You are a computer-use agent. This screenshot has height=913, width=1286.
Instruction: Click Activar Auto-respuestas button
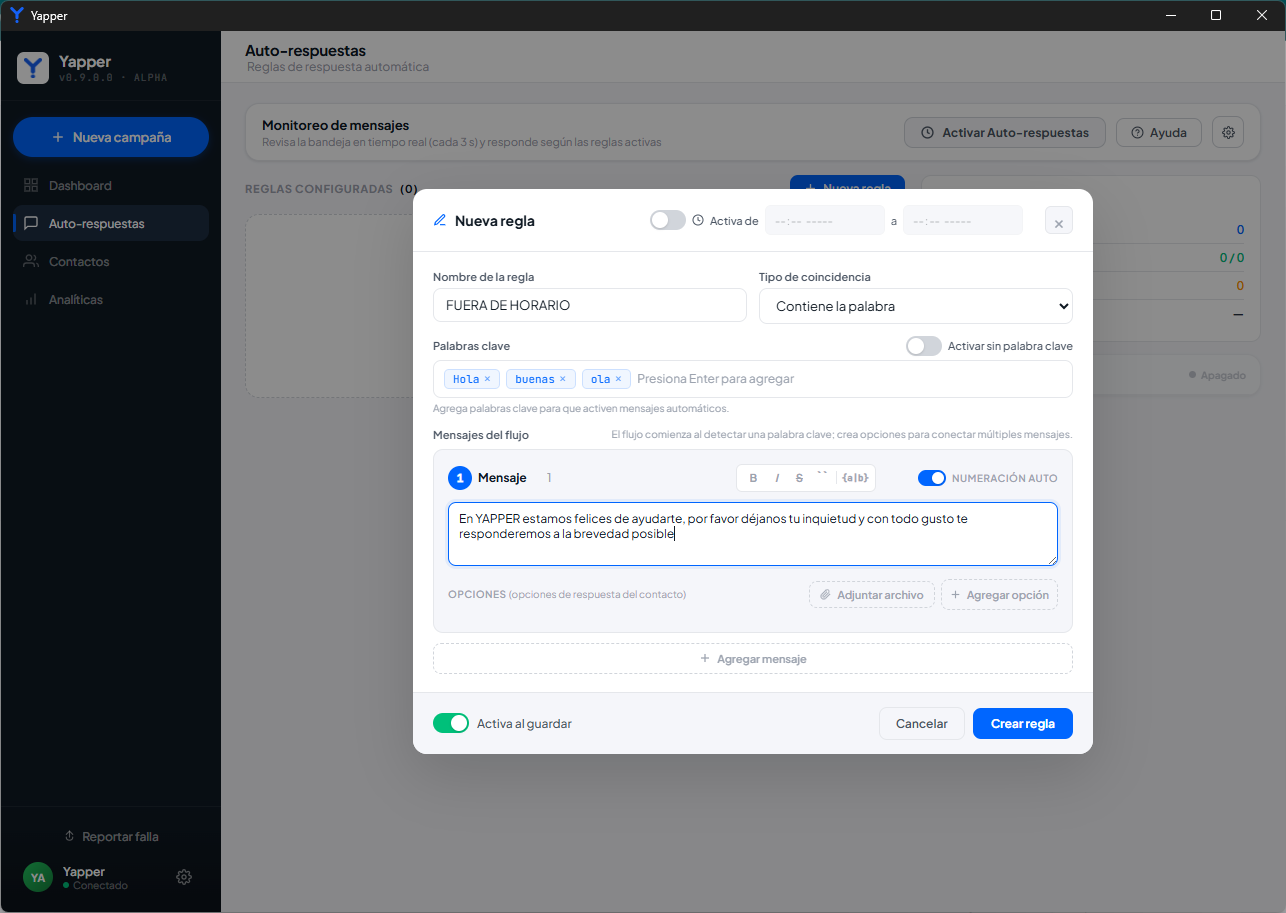tap(1005, 132)
